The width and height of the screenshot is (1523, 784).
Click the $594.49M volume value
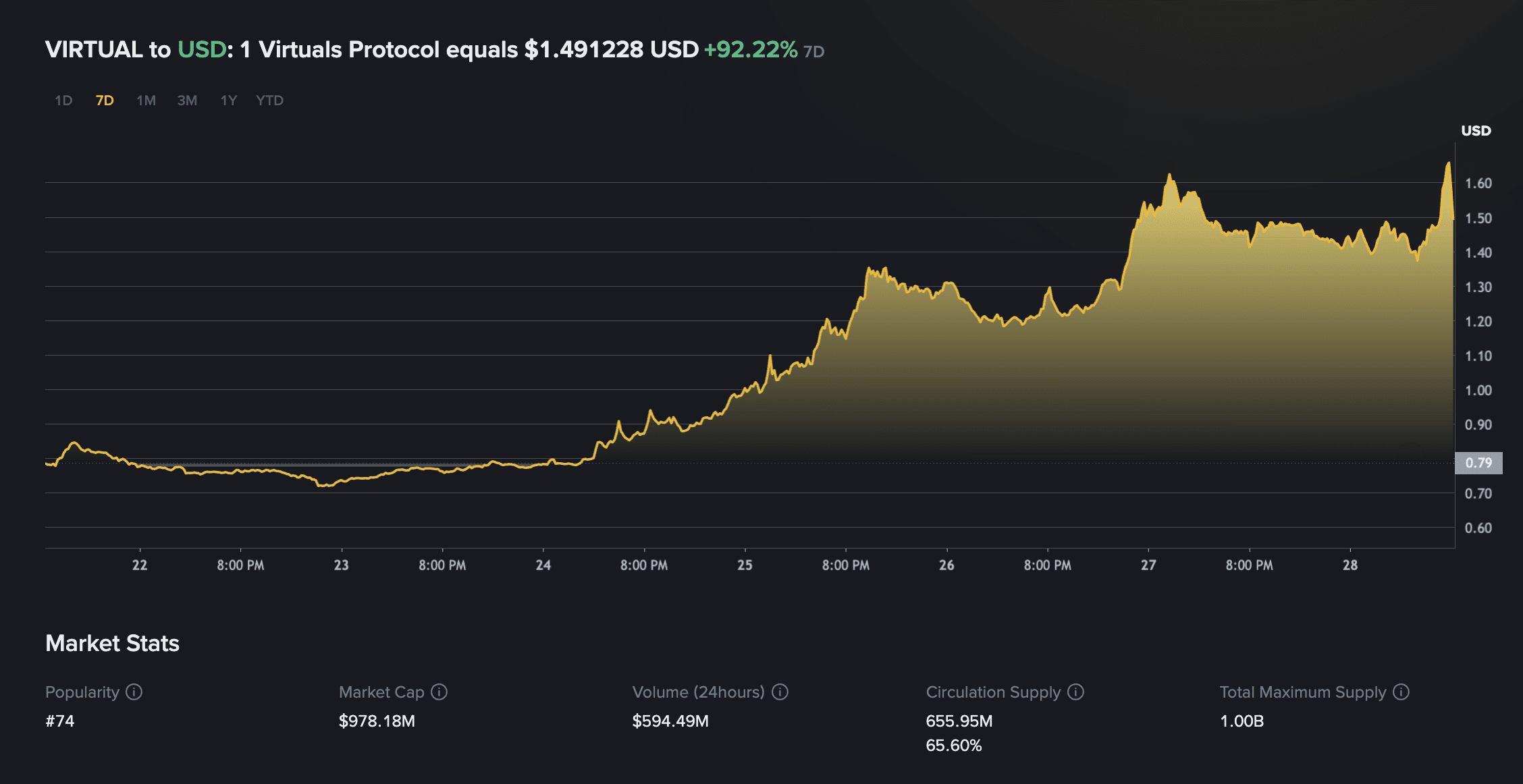[670, 721]
